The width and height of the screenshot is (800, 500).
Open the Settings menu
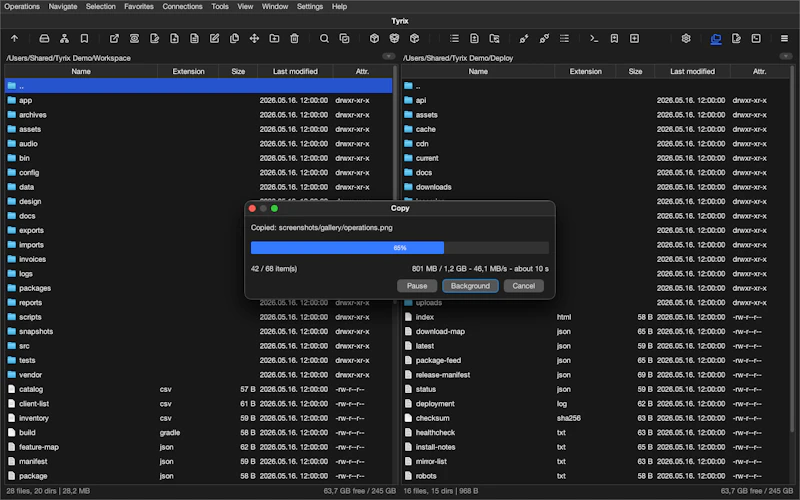[310, 7]
